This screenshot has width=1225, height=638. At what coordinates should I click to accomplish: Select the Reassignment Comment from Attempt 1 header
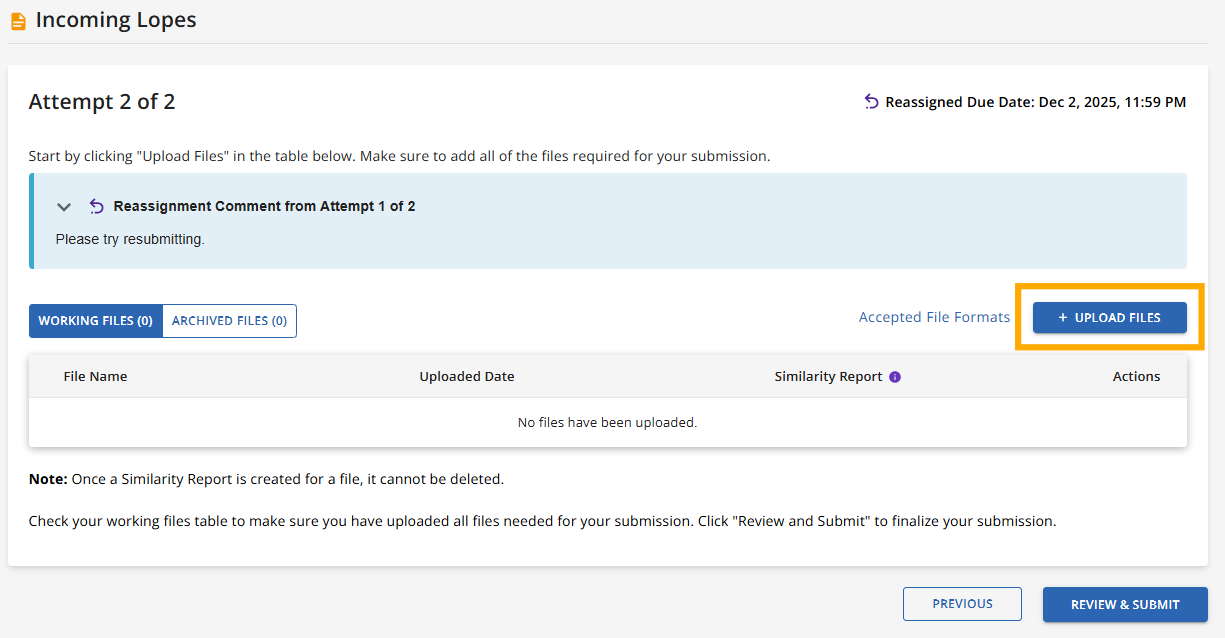coord(264,206)
